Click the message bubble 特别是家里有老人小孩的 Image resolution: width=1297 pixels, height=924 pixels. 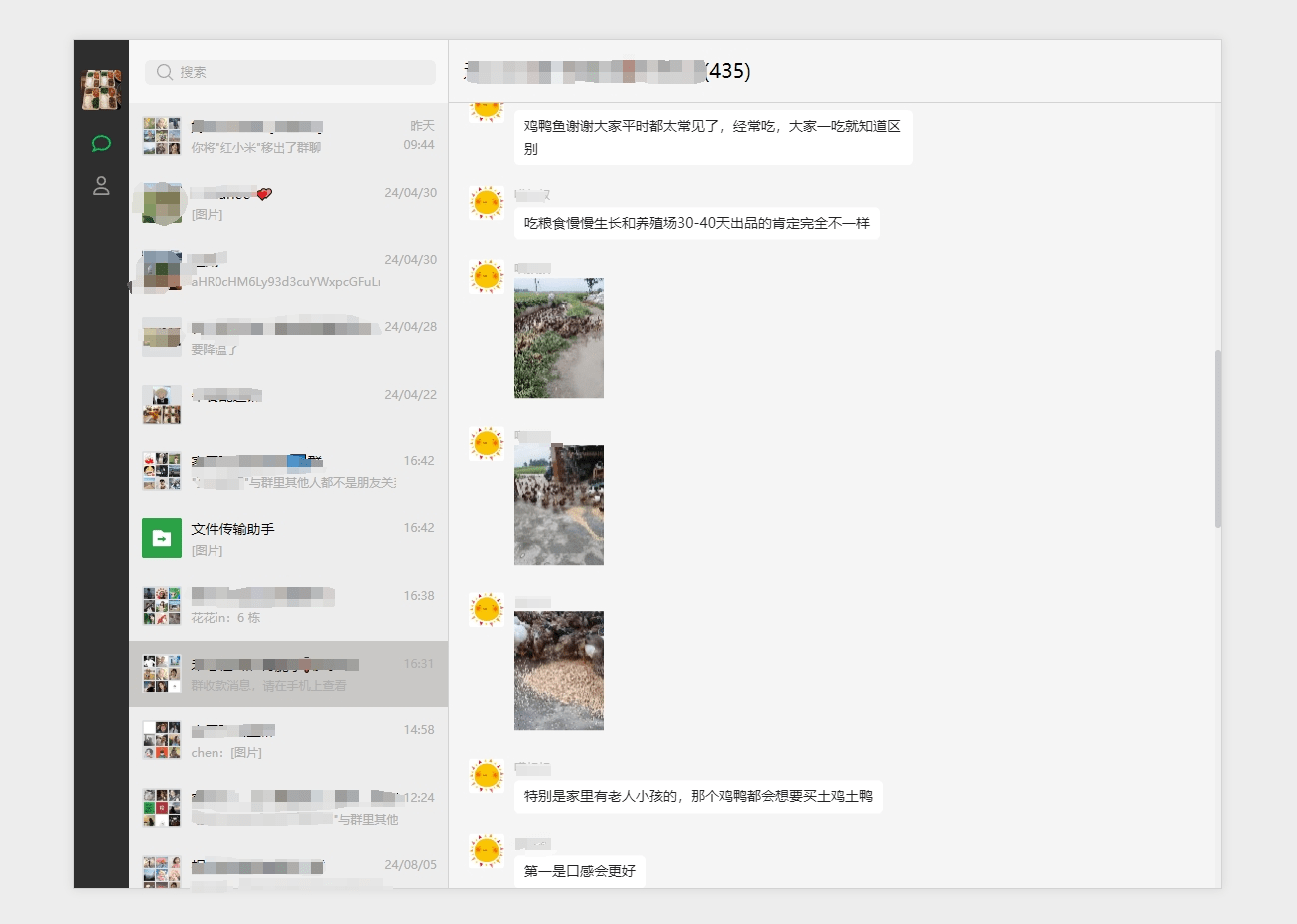pos(698,797)
